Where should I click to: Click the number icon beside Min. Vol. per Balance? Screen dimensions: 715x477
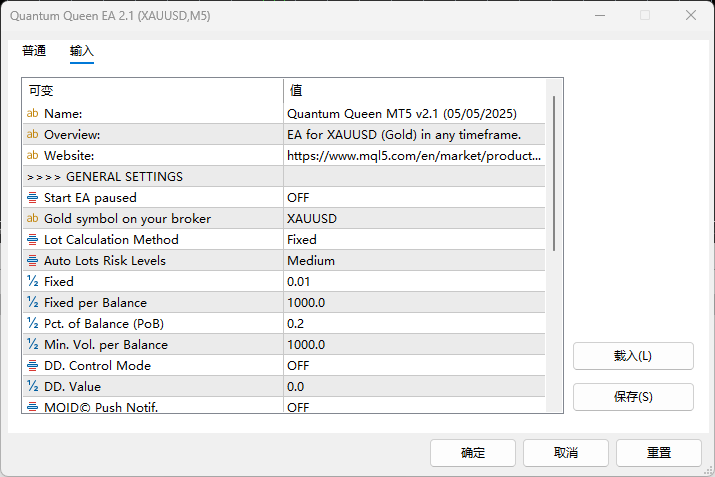point(32,344)
